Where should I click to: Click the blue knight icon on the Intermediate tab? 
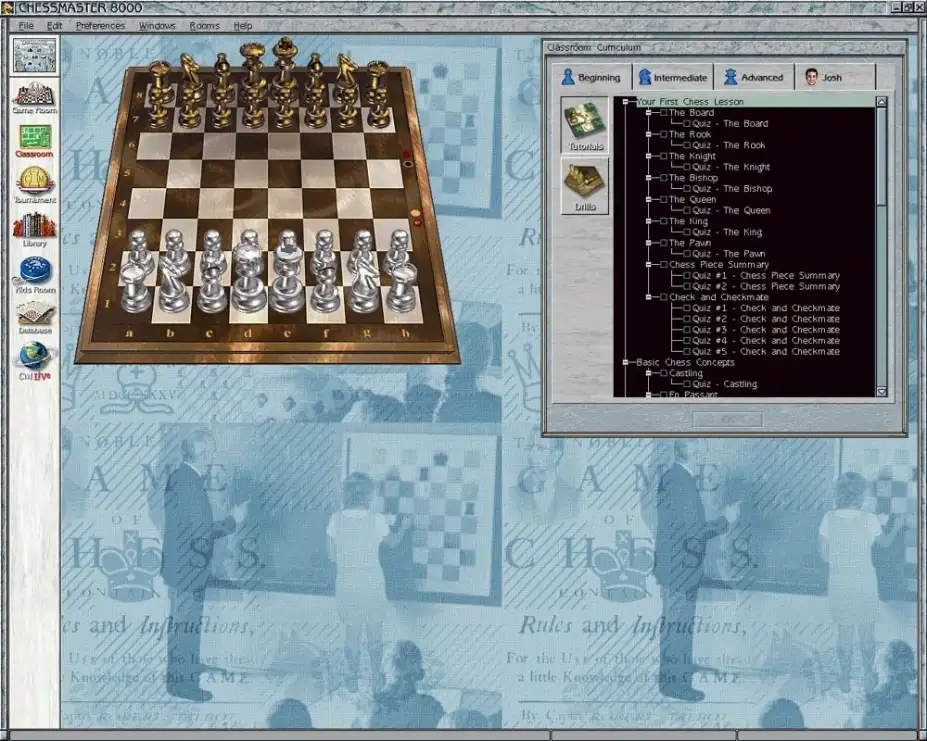[645, 77]
